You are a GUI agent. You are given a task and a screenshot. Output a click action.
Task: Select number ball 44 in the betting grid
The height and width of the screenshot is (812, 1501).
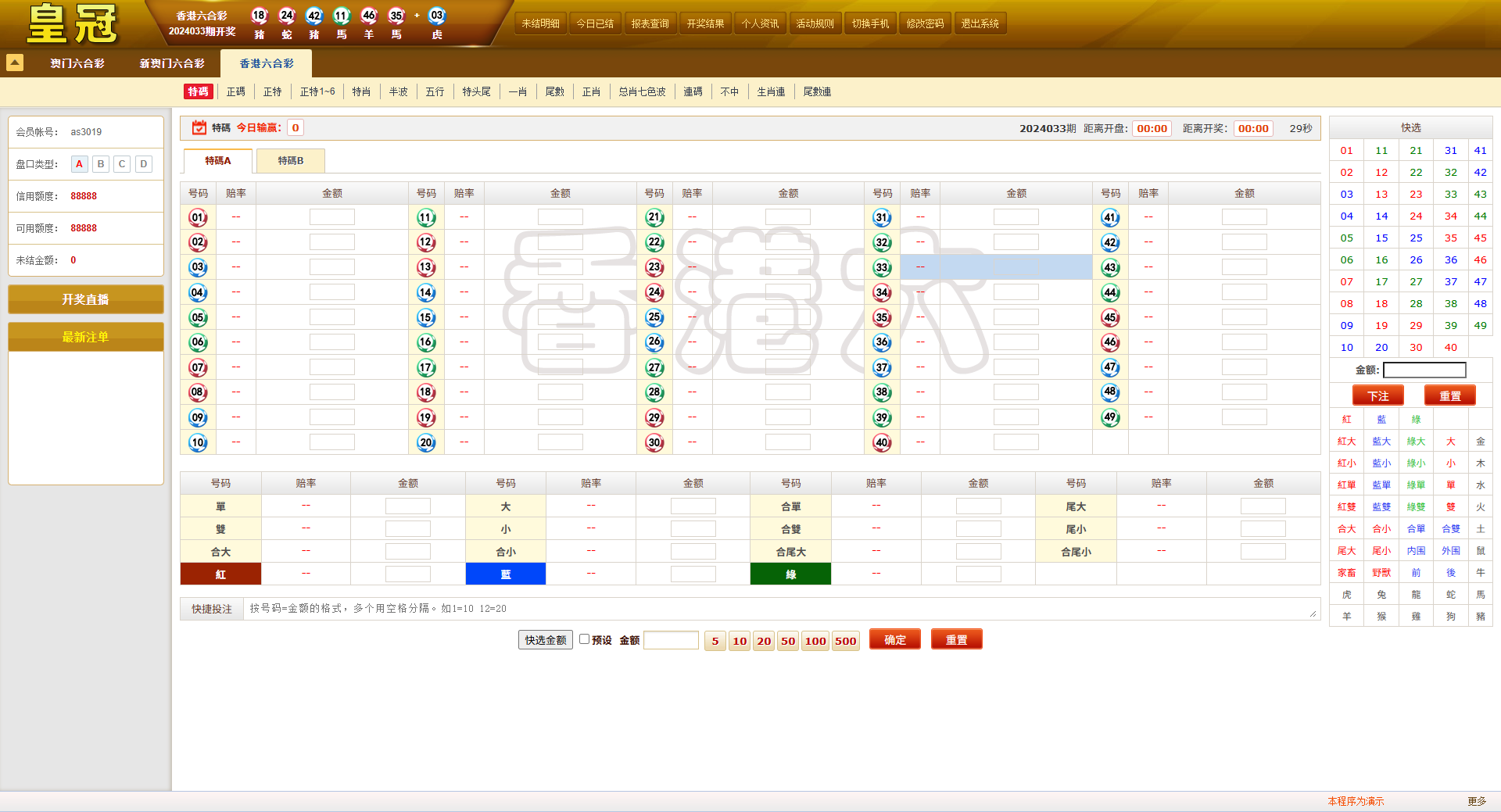coord(1111,292)
